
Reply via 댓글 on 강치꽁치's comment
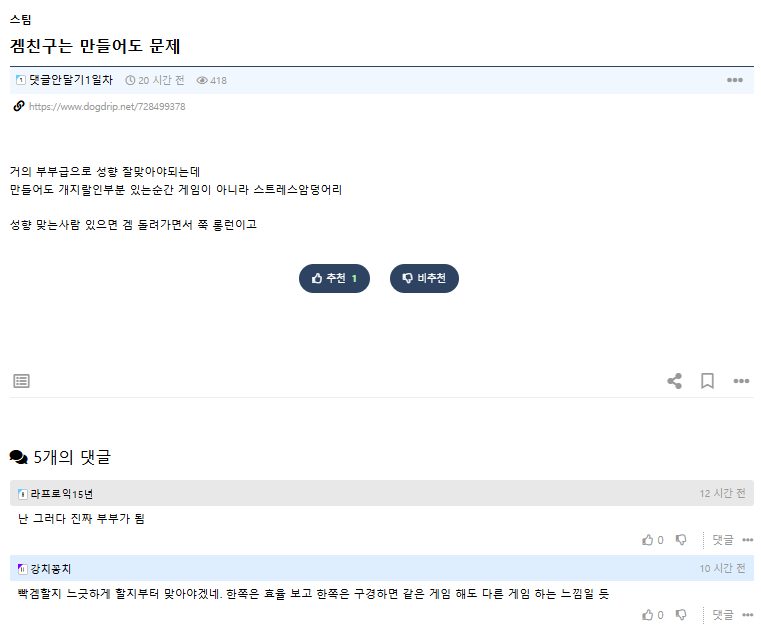[723, 615]
